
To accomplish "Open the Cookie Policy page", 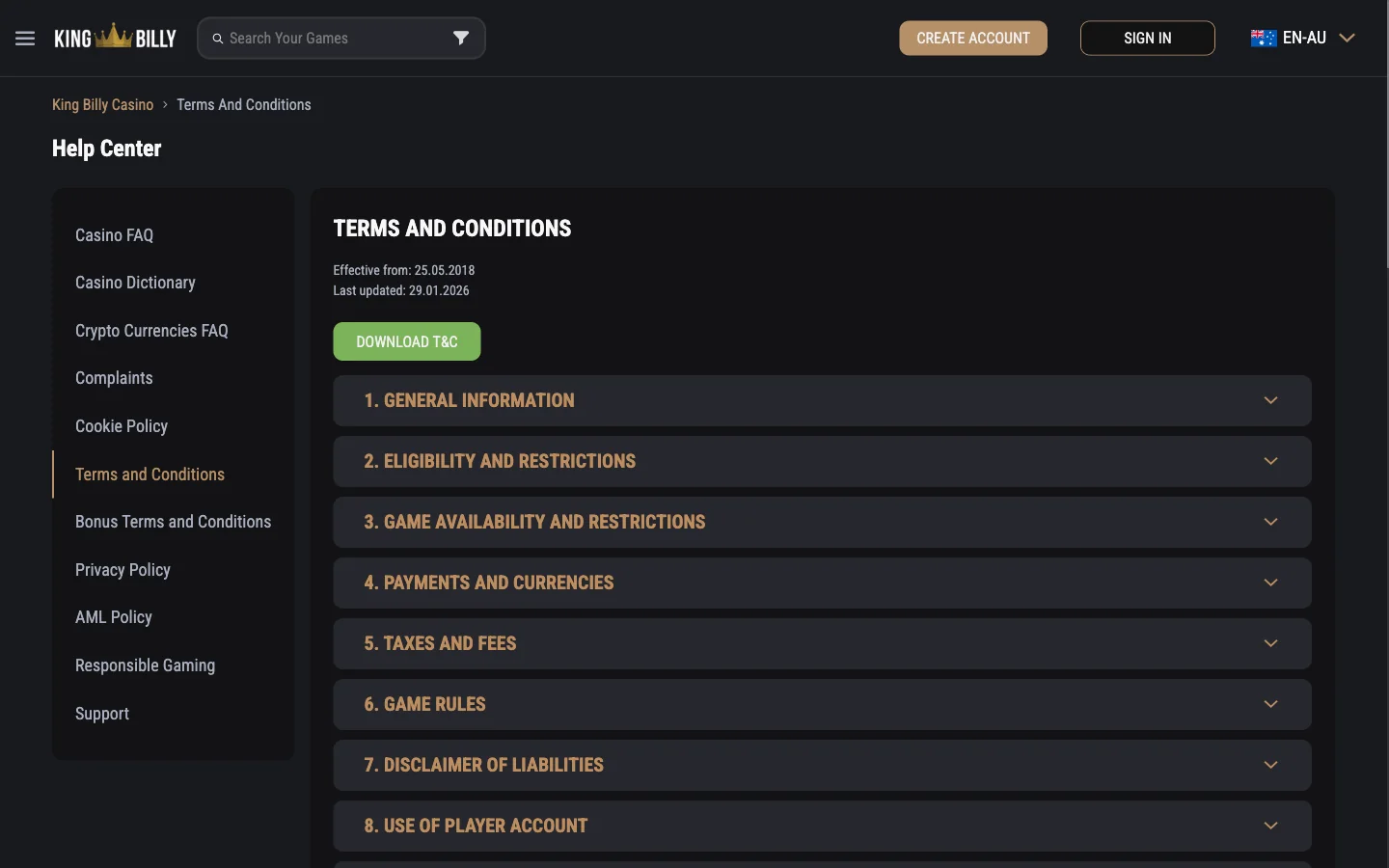I will coord(122,426).
